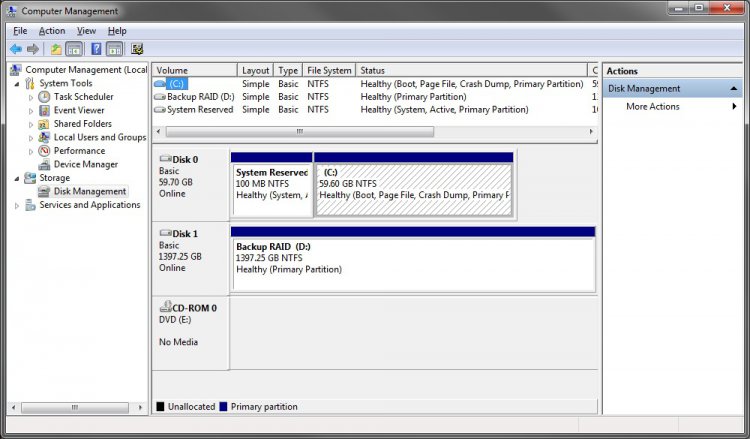Expand Local Users and Groups node

(31, 138)
